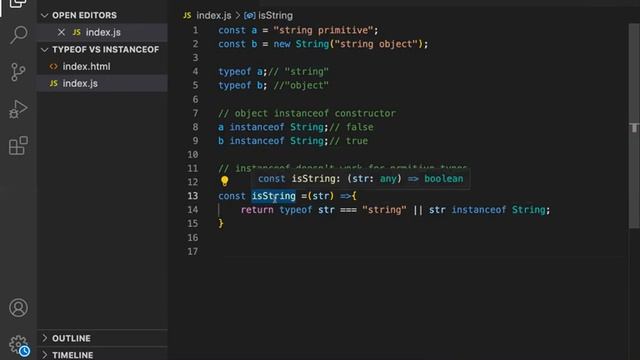Click 'new String' on line 2

(301, 44)
